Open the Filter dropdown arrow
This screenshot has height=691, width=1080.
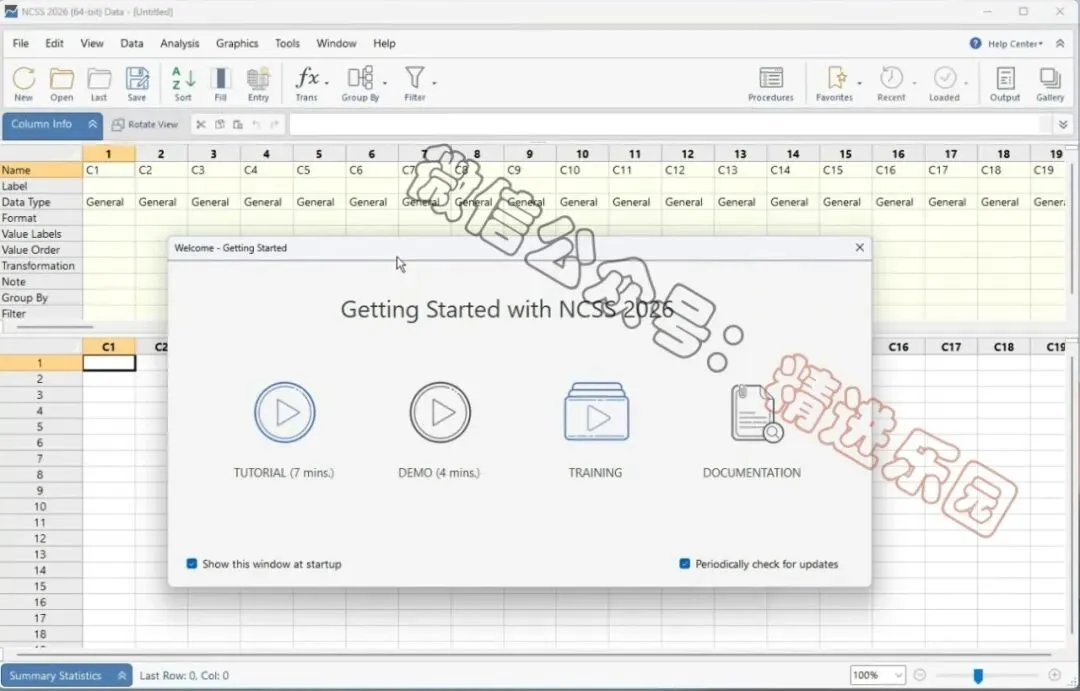[x=434, y=83]
